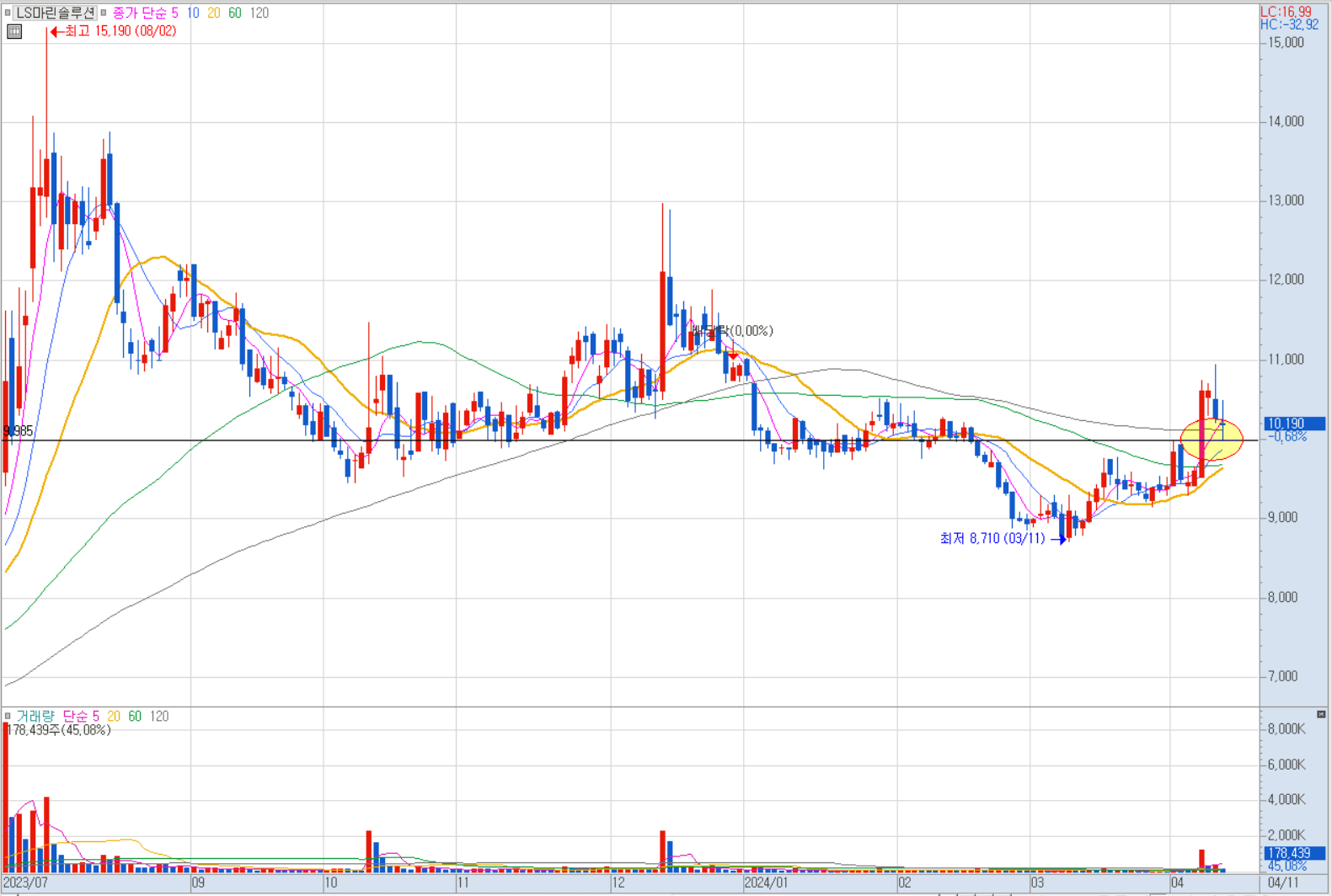
Task: Click the 8,000 price axis label
Action: tap(1283, 598)
